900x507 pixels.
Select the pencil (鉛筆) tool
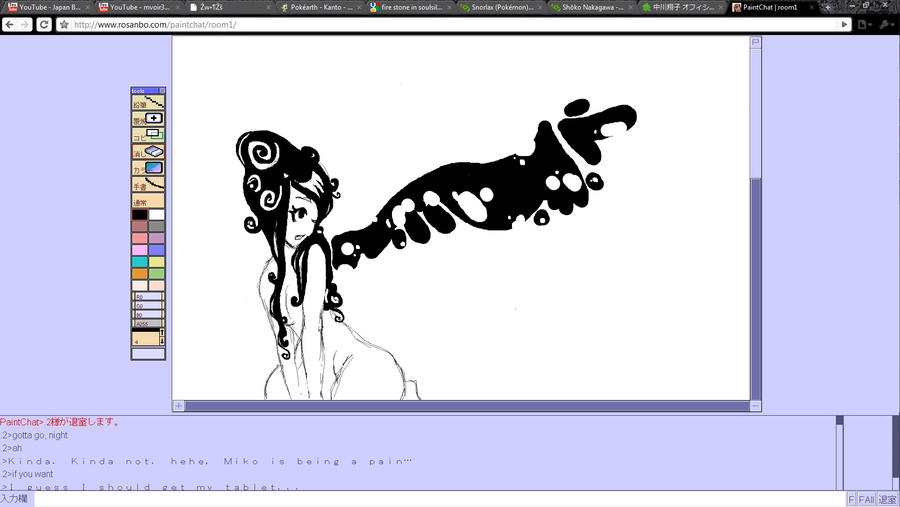pos(148,103)
